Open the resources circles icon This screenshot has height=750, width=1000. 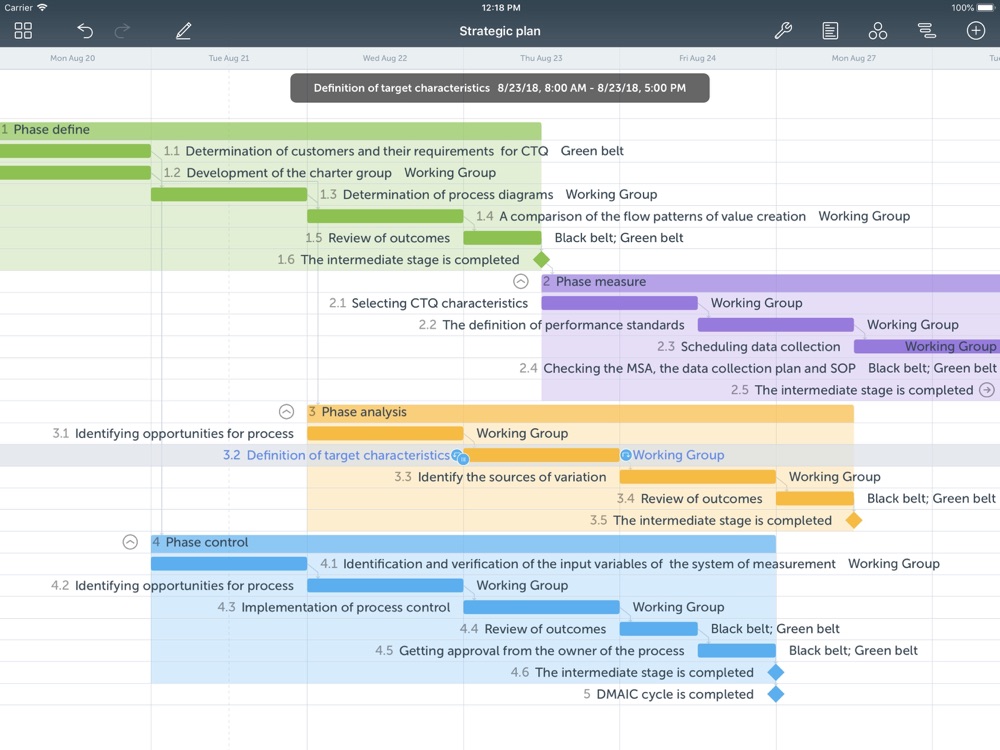click(877, 31)
